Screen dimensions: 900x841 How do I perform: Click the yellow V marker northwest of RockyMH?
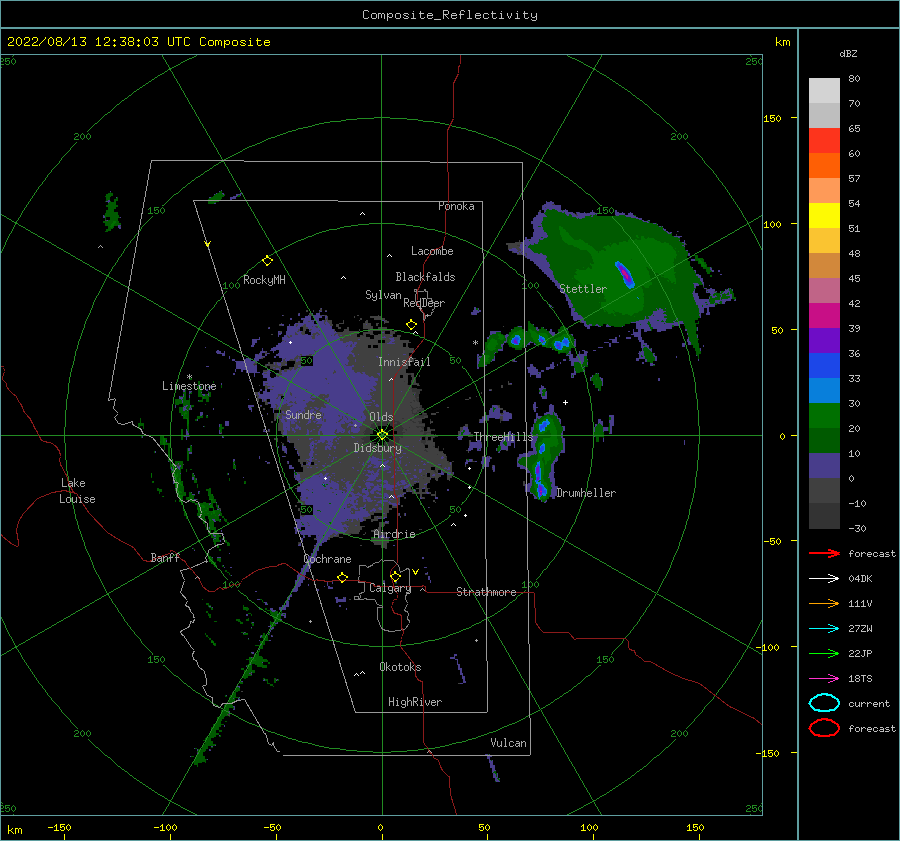[208, 244]
